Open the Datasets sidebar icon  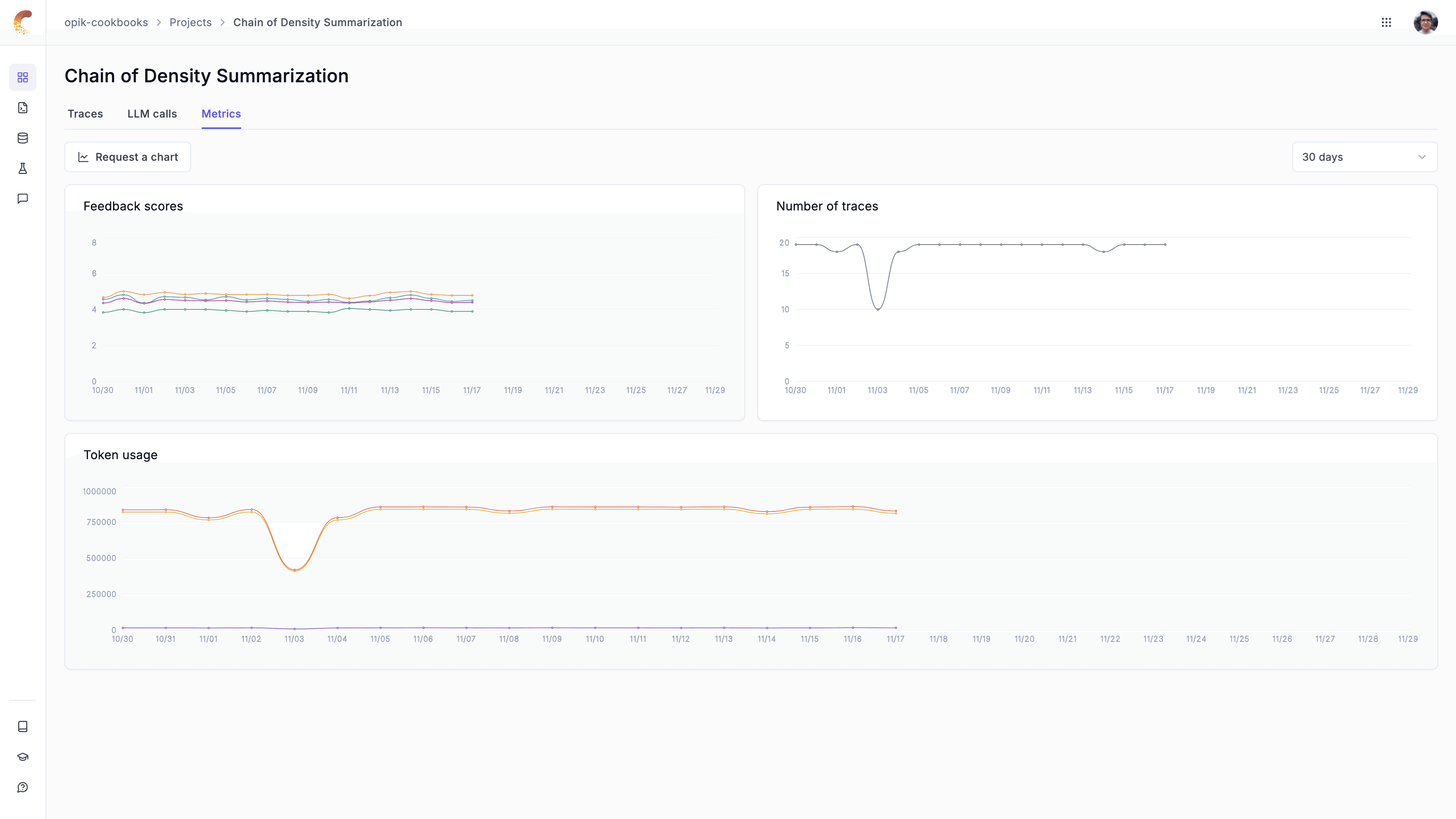pos(23,138)
